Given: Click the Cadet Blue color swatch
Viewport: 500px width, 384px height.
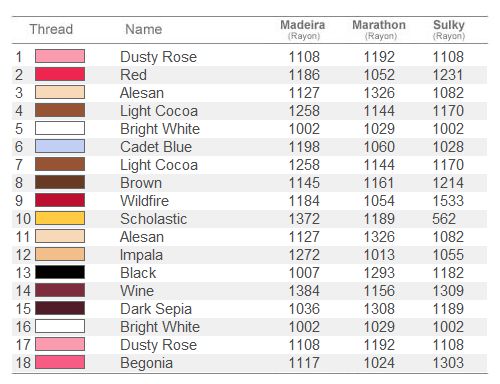Looking at the screenshot, I should pos(60,146).
